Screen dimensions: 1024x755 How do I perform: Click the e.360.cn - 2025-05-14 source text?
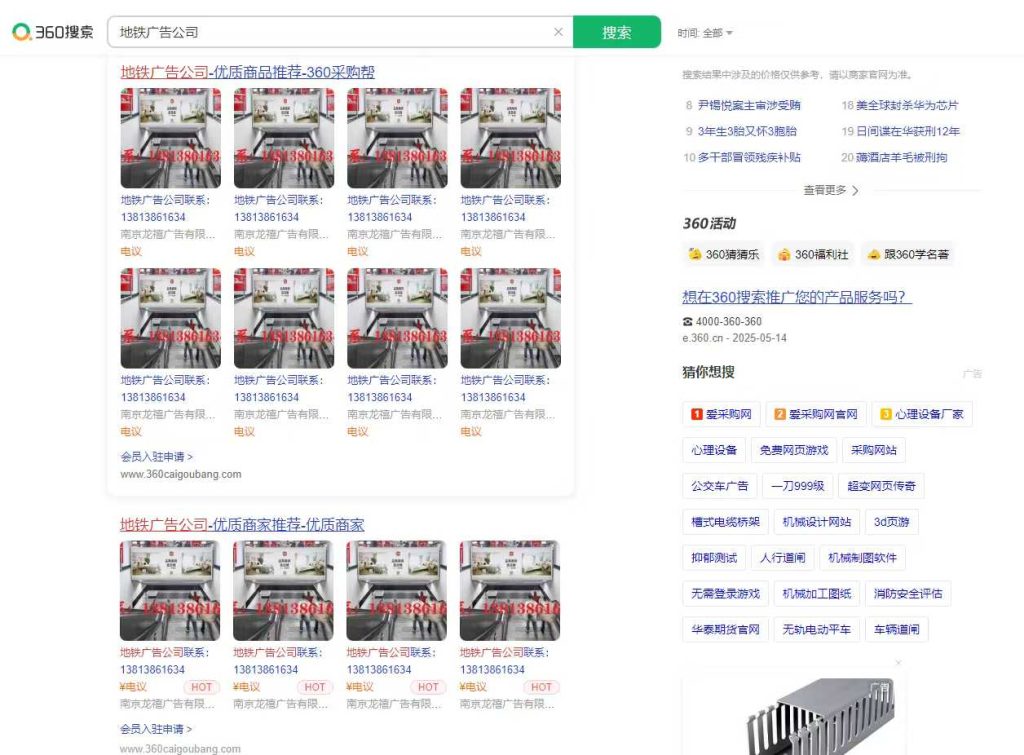(735, 338)
